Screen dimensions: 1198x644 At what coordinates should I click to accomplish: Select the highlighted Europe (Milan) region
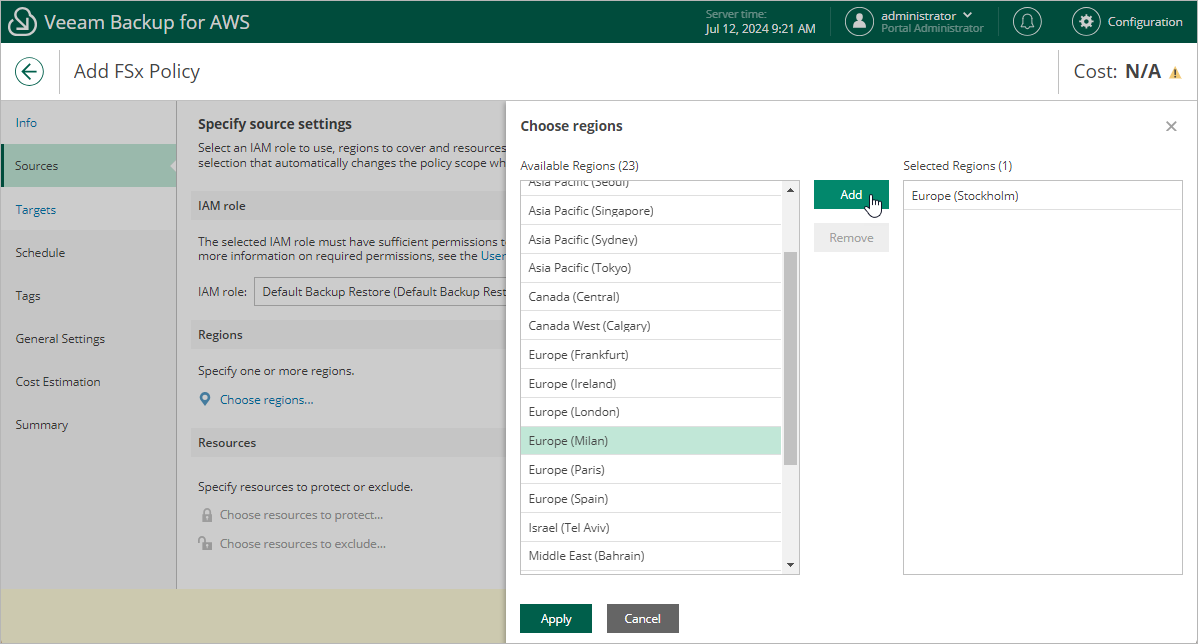coord(651,441)
